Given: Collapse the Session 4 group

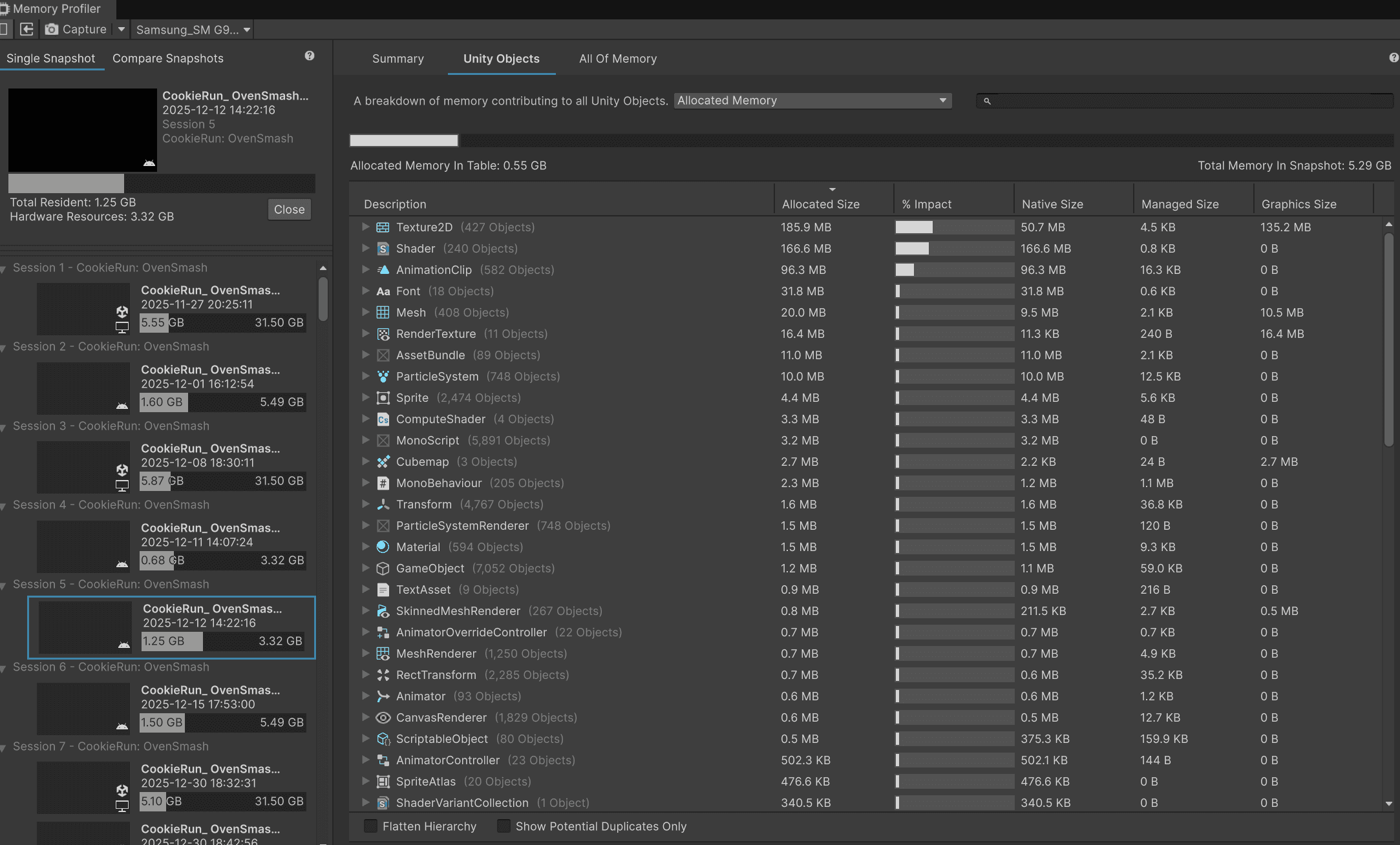Looking at the screenshot, I should pos(4,506).
